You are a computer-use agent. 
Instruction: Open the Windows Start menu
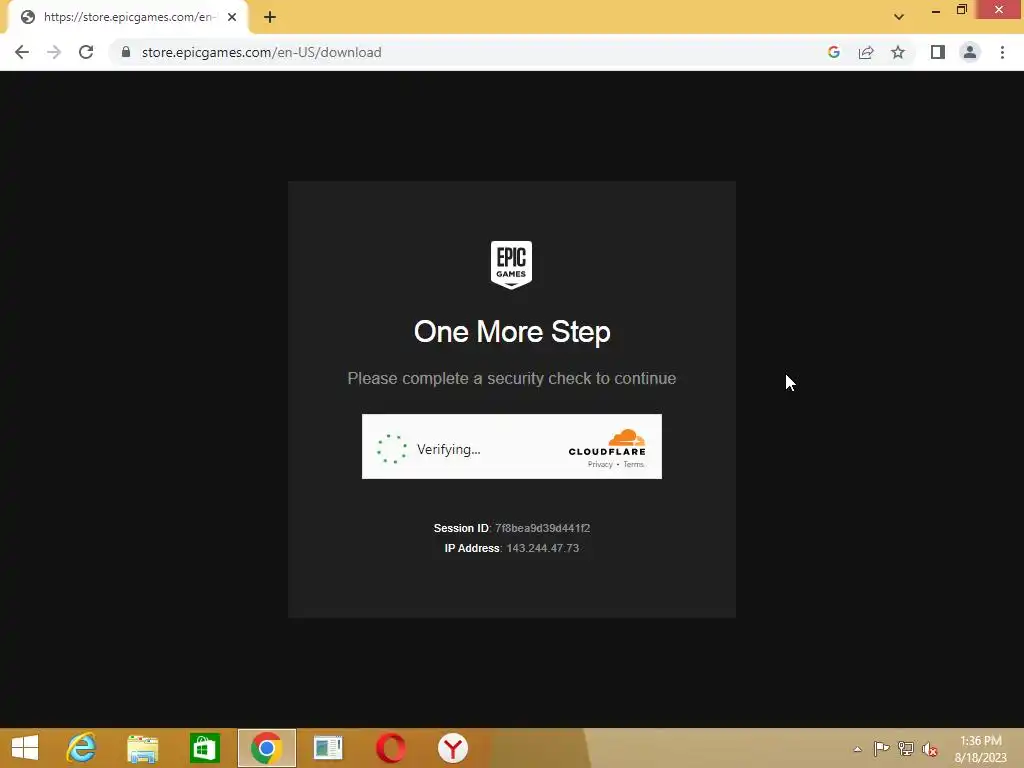[x=25, y=748]
